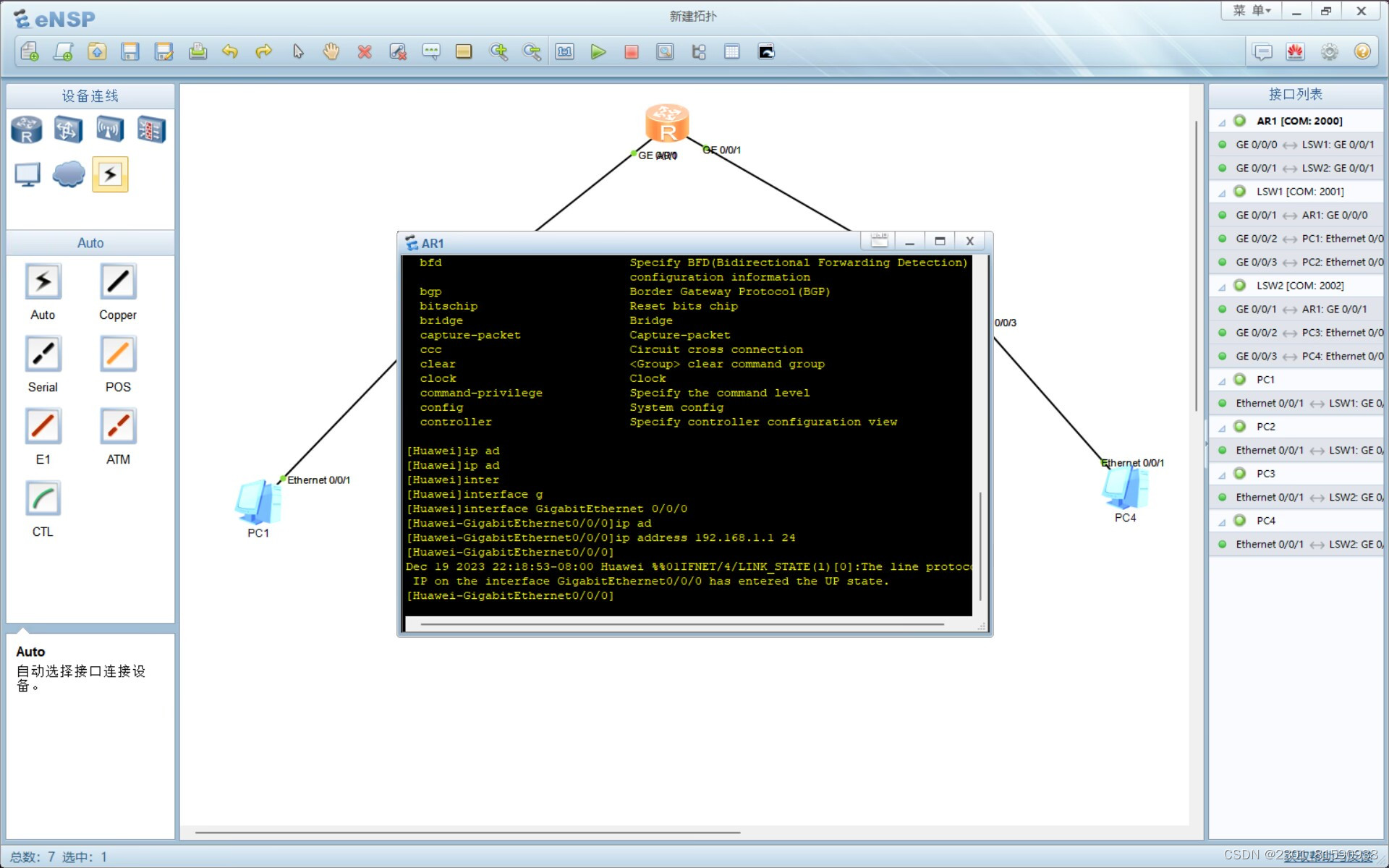Select the switch device category
Screen dimensions: 1389x868
(x=68, y=130)
